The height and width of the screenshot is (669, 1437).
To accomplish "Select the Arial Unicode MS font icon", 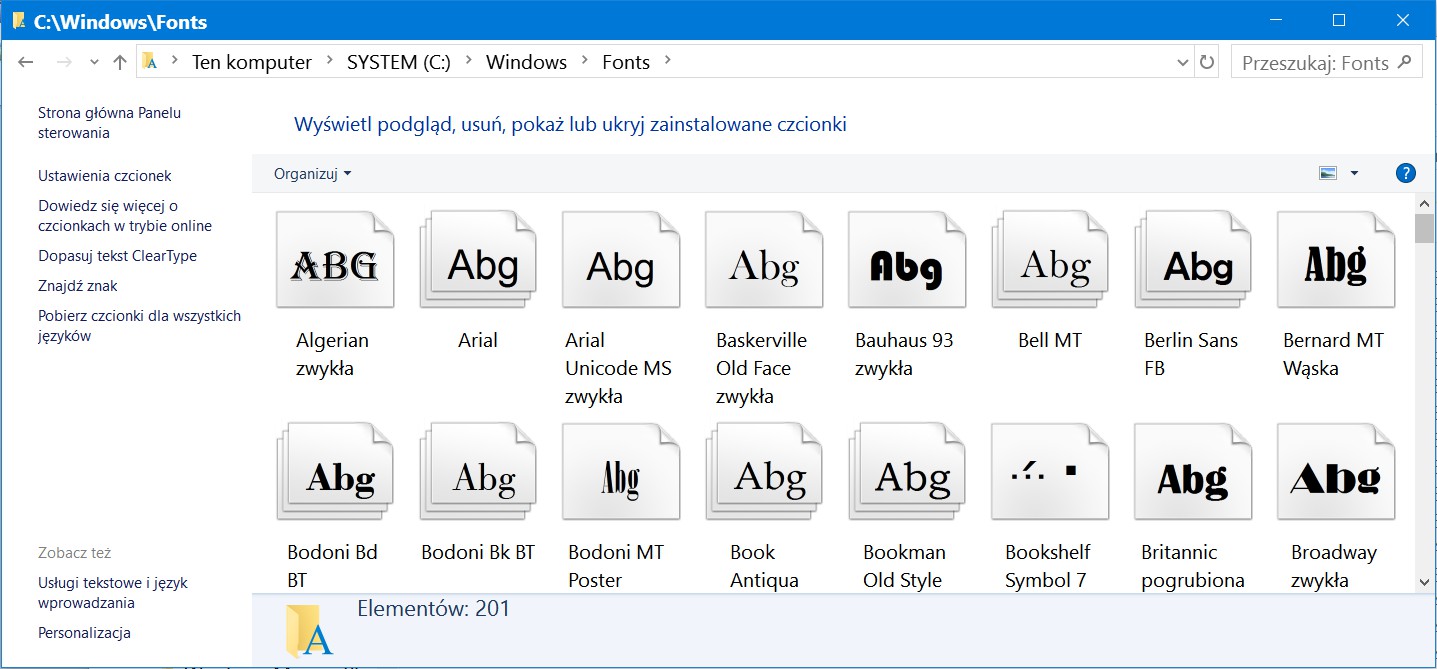I will click(620, 259).
